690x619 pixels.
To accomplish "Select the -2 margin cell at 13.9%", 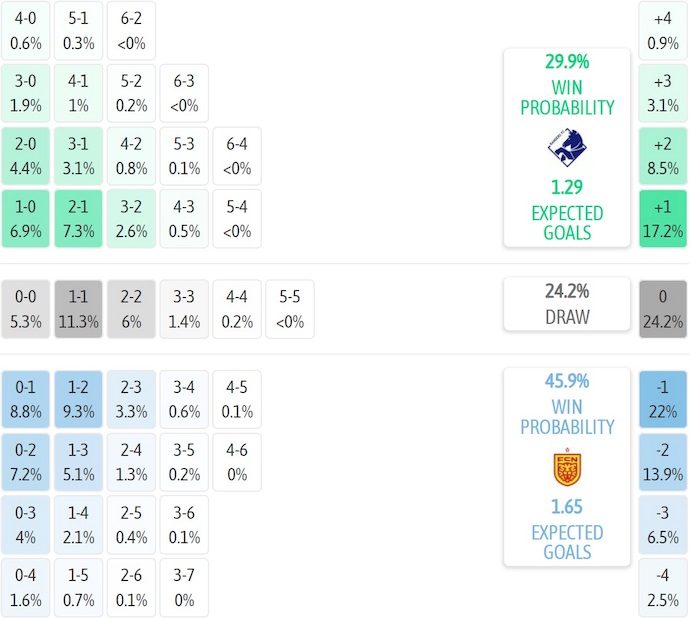I will pos(663,461).
